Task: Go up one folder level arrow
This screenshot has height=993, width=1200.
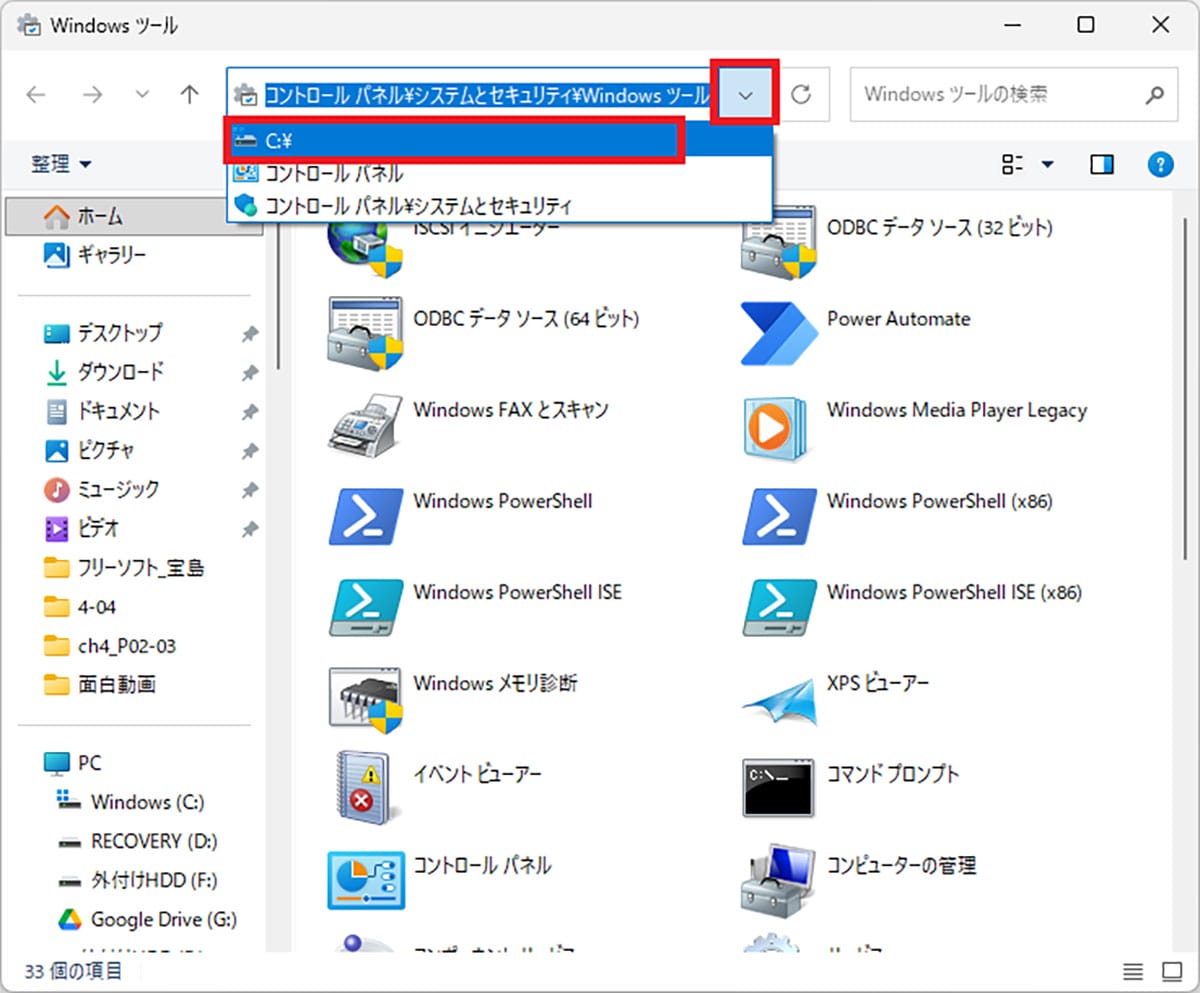Action: click(x=189, y=95)
